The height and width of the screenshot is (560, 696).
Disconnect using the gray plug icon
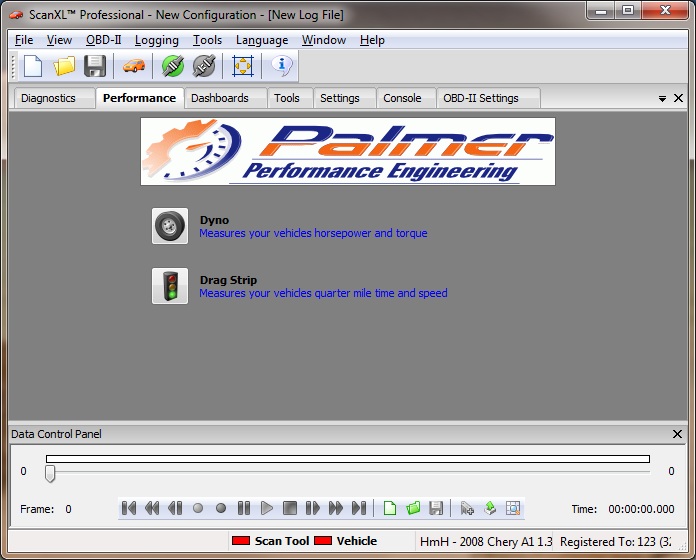204,67
